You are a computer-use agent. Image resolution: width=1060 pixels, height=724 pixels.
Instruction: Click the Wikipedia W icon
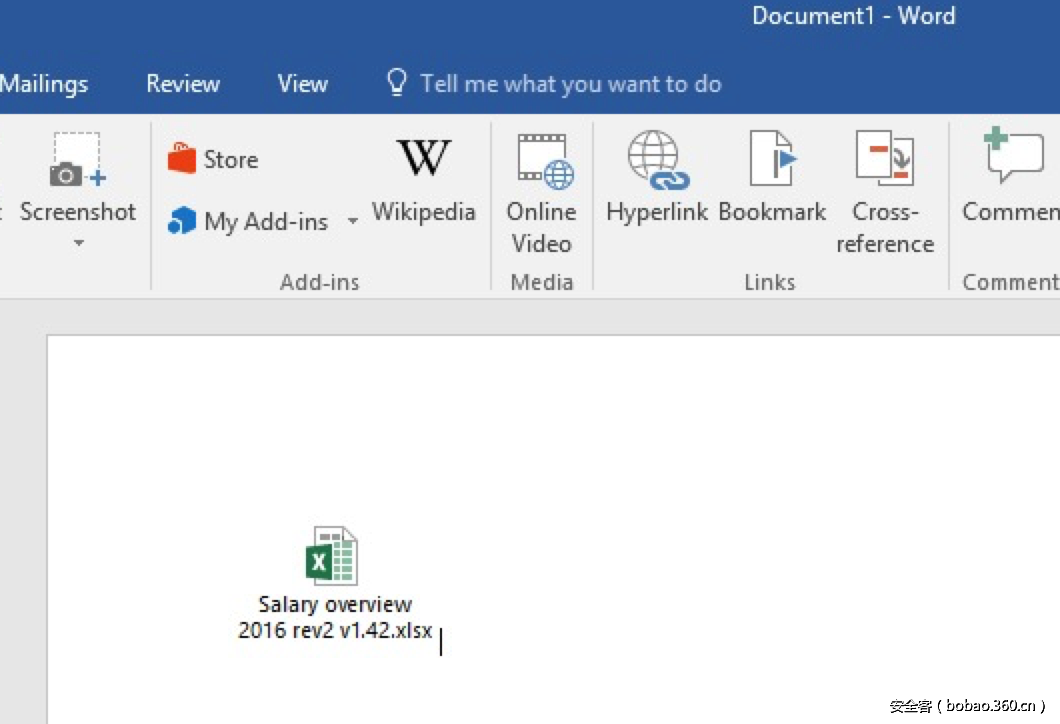pos(423,158)
